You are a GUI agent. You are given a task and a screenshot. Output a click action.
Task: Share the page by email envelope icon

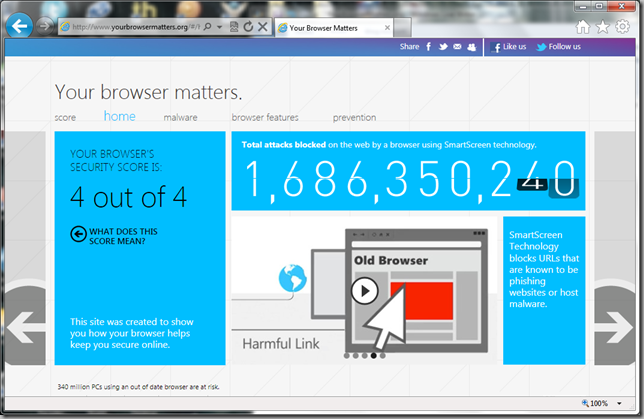pyautogui.click(x=457, y=46)
